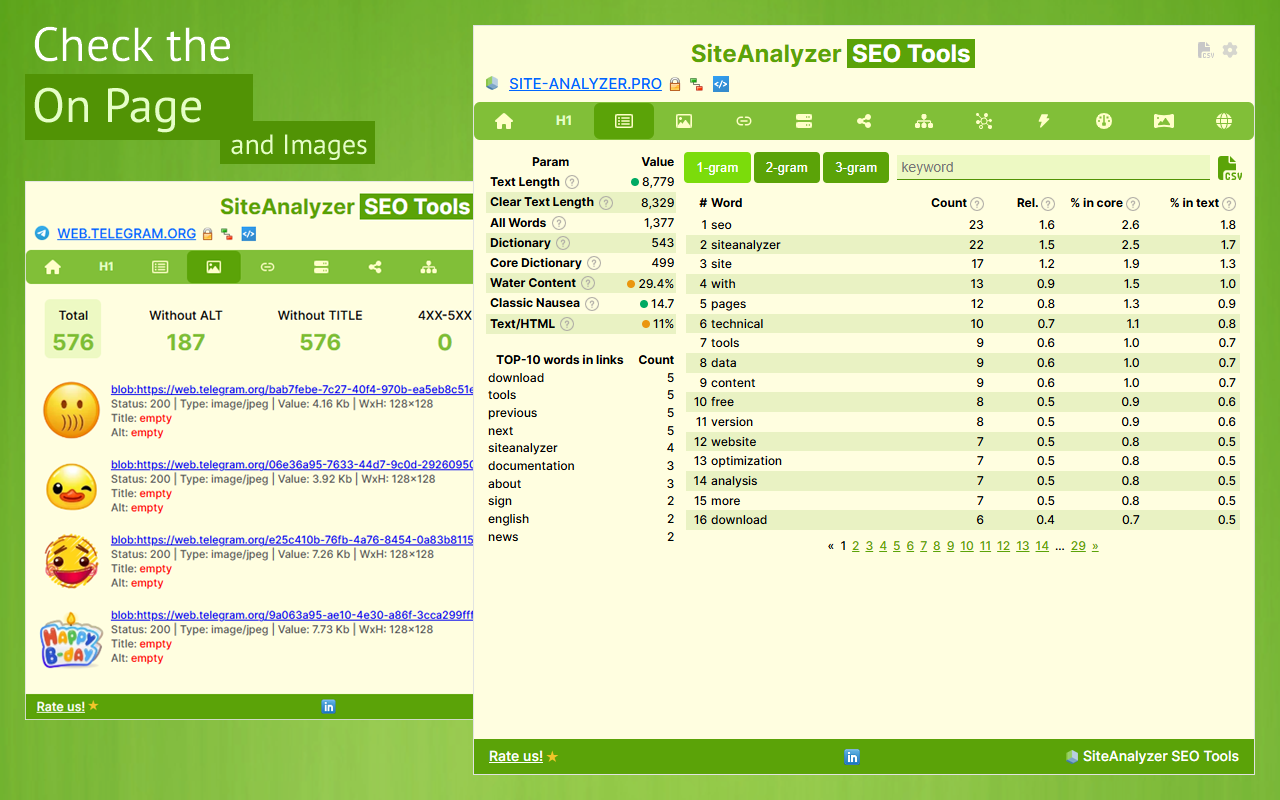Click the Share icon in the toolbar
The height and width of the screenshot is (800, 1280).
pos(864,121)
